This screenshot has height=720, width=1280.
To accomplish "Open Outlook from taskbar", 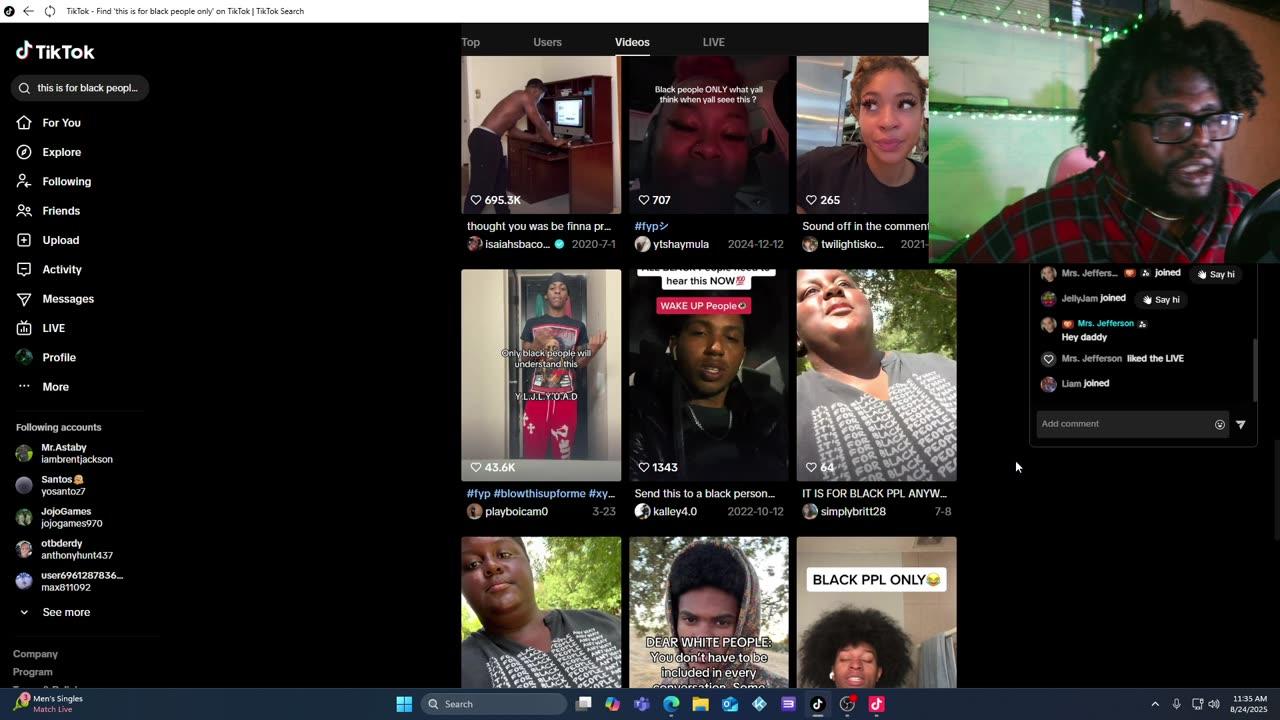I will [730, 704].
